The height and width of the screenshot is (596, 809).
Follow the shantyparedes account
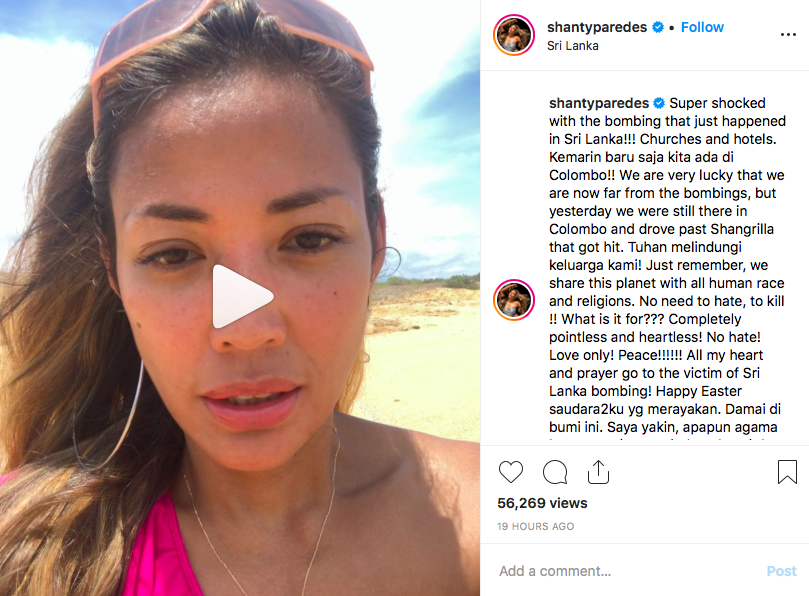click(x=702, y=27)
